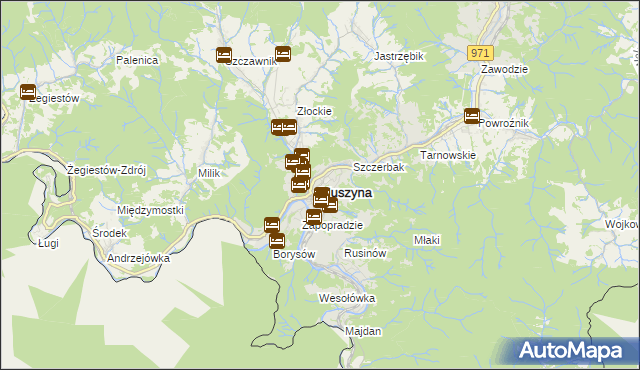This screenshot has height=370, width=640.
Task: Click the hotel icon above Zapopradzie label
Action: pos(314,217)
